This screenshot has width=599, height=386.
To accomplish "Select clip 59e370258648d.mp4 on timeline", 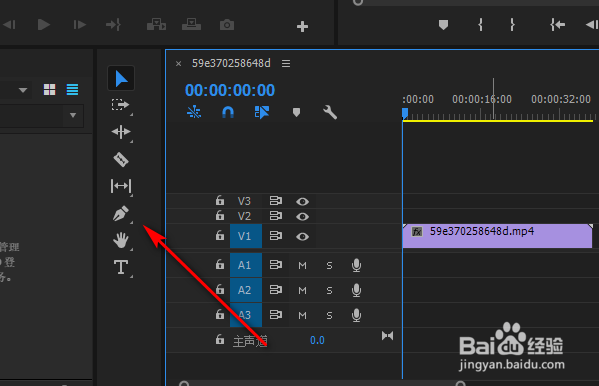I will click(x=497, y=236).
